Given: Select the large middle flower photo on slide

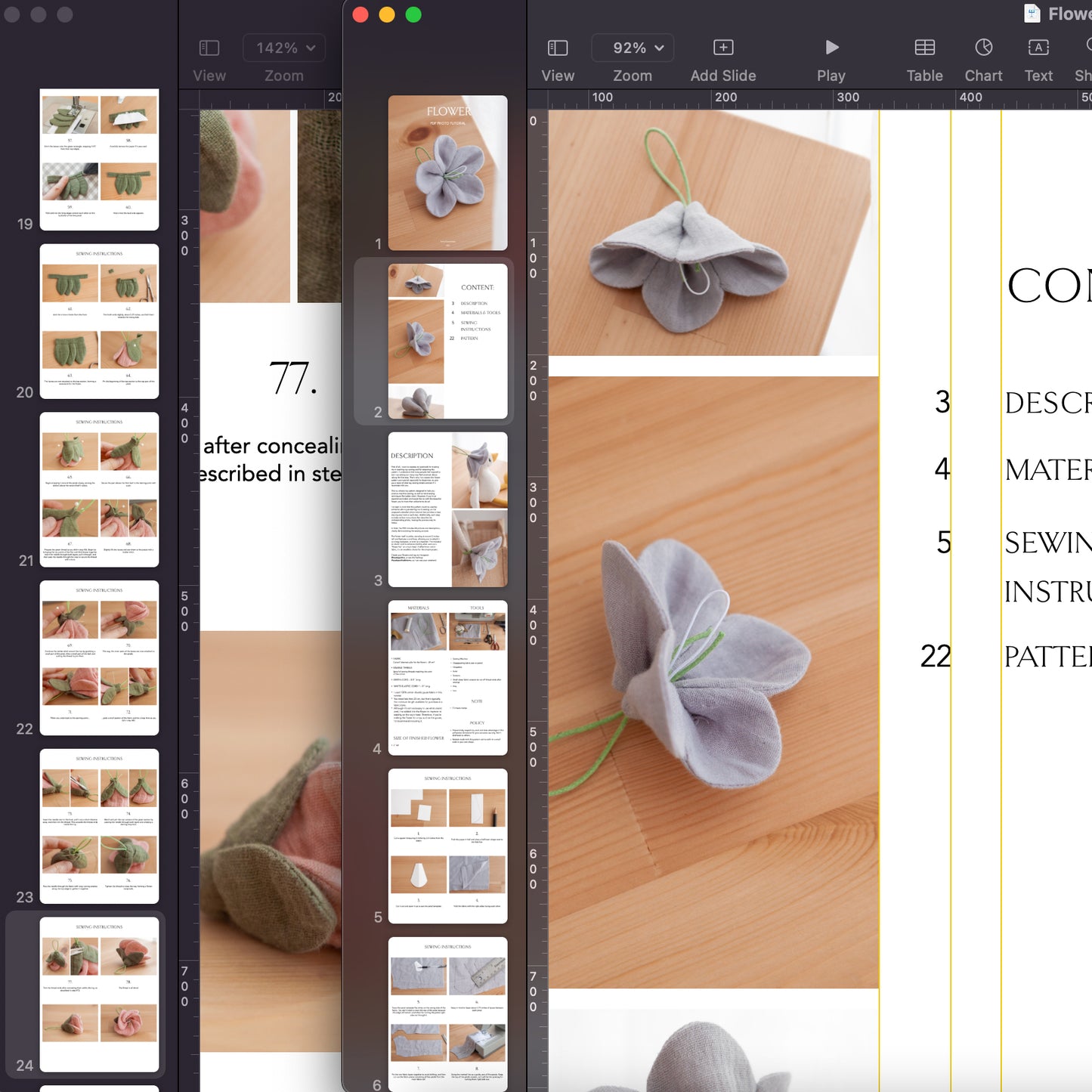Looking at the screenshot, I should [713, 682].
